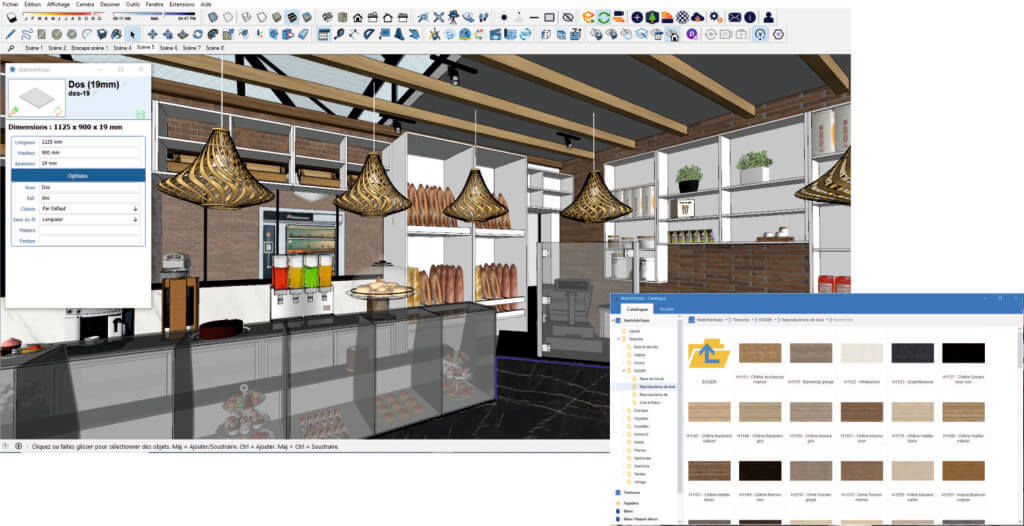Image resolution: width=1024 pixels, height=526 pixels.
Task: Select the EGGER folder in the catalogue tree
Action: pos(640,369)
